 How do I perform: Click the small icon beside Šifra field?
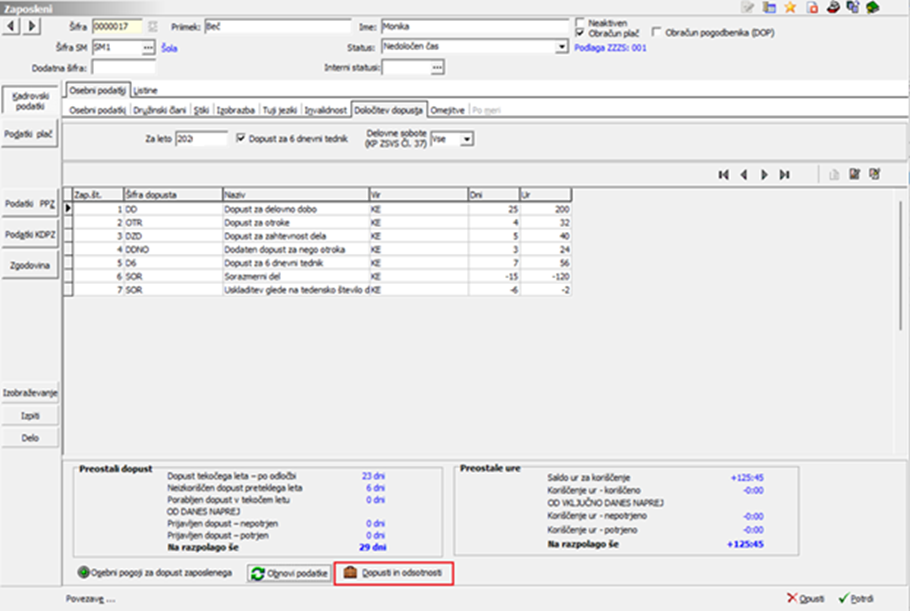(152, 27)
